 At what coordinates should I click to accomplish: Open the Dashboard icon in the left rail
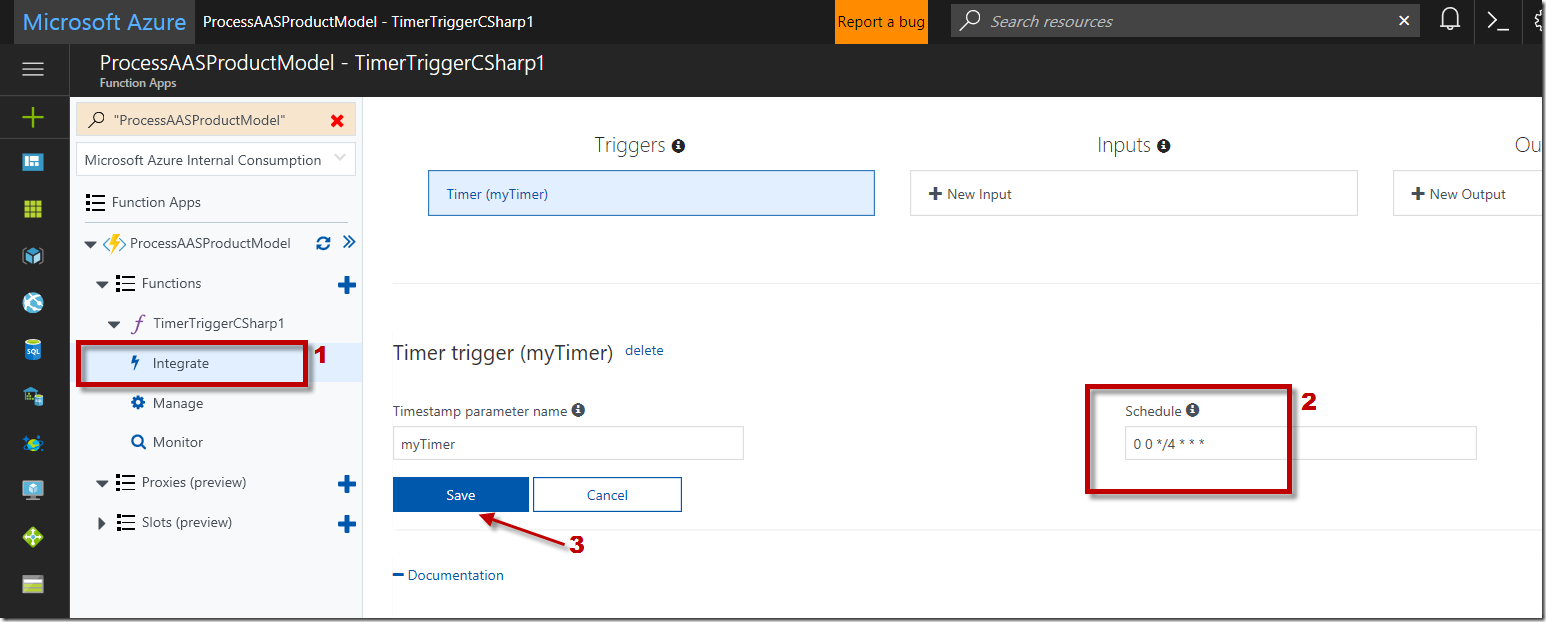pos(33,162)
